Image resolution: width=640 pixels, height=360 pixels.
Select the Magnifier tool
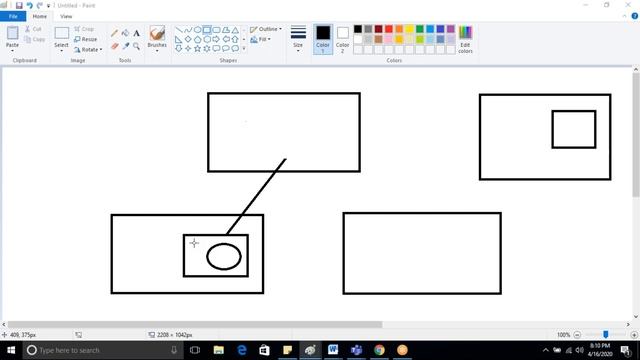(x=136, y=46)
